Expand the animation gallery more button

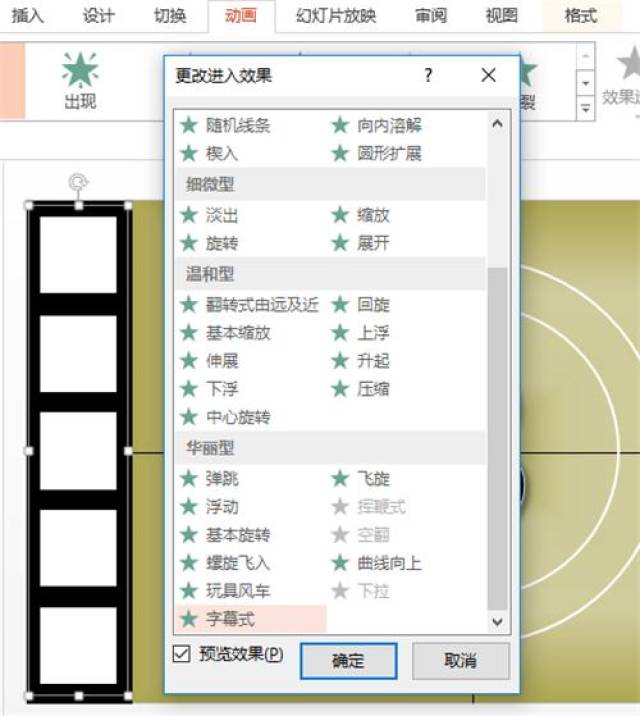tap(585, 108)
